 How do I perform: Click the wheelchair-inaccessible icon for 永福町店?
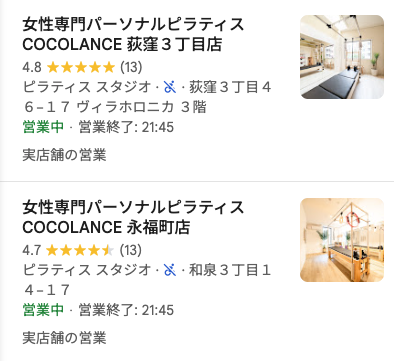(170, 270)
